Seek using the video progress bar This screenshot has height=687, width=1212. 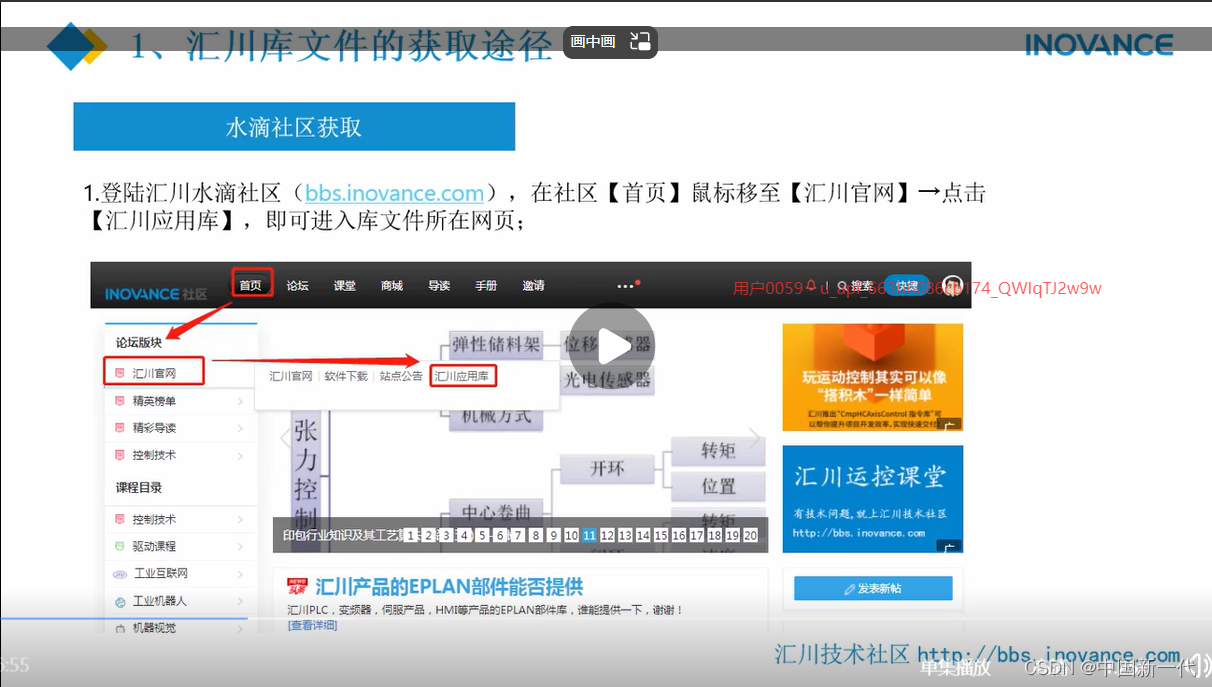coord(606,619)
